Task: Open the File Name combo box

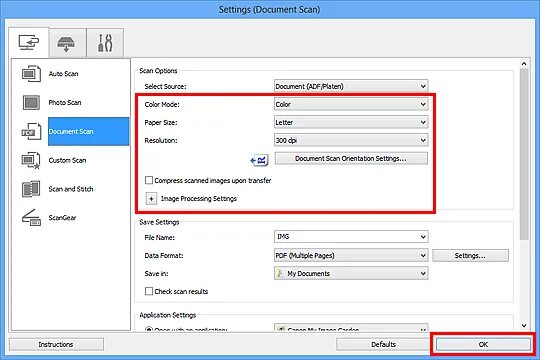Action: (x=351, y=237)
